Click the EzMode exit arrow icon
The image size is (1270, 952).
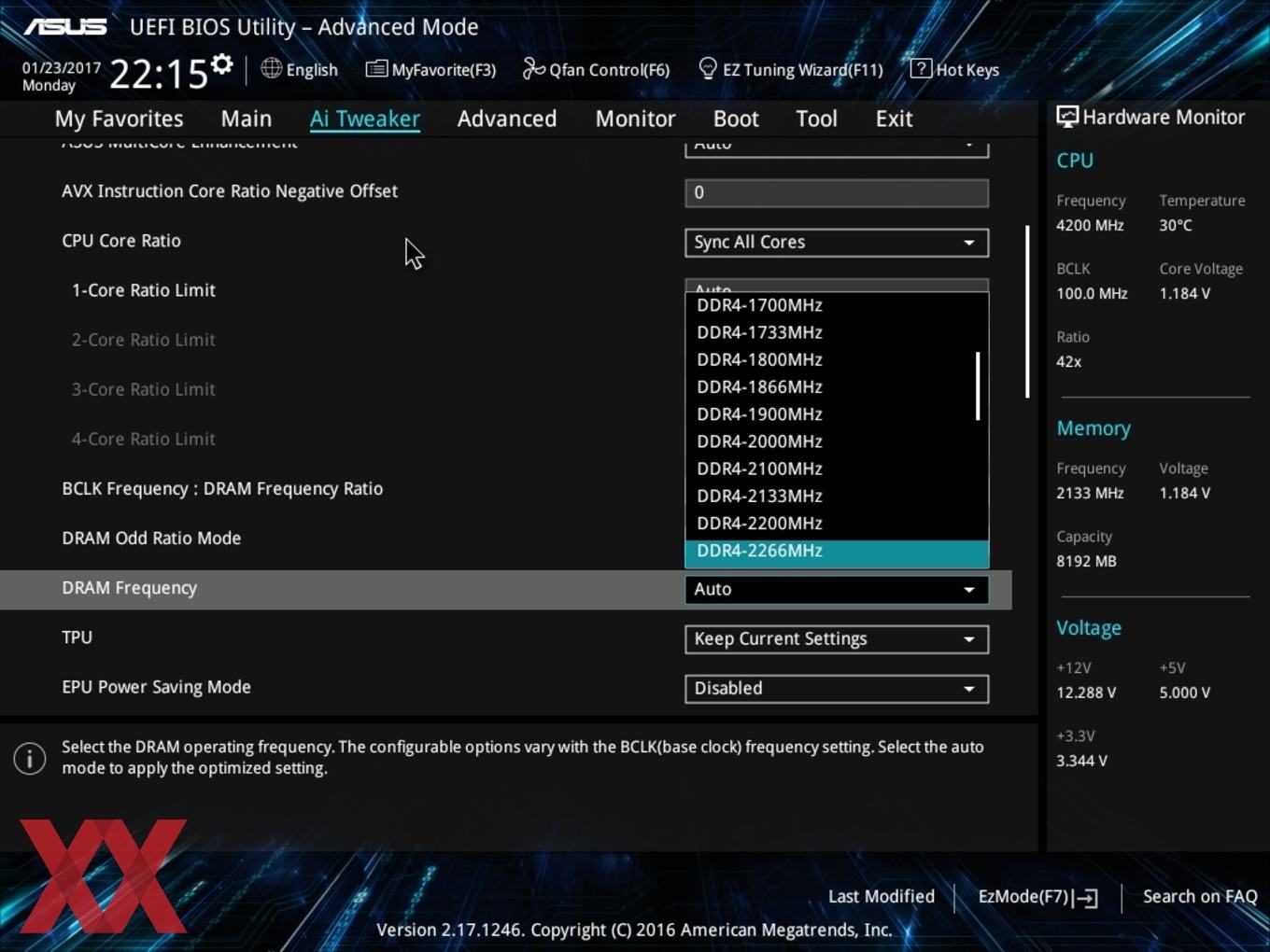(1085, 898)
